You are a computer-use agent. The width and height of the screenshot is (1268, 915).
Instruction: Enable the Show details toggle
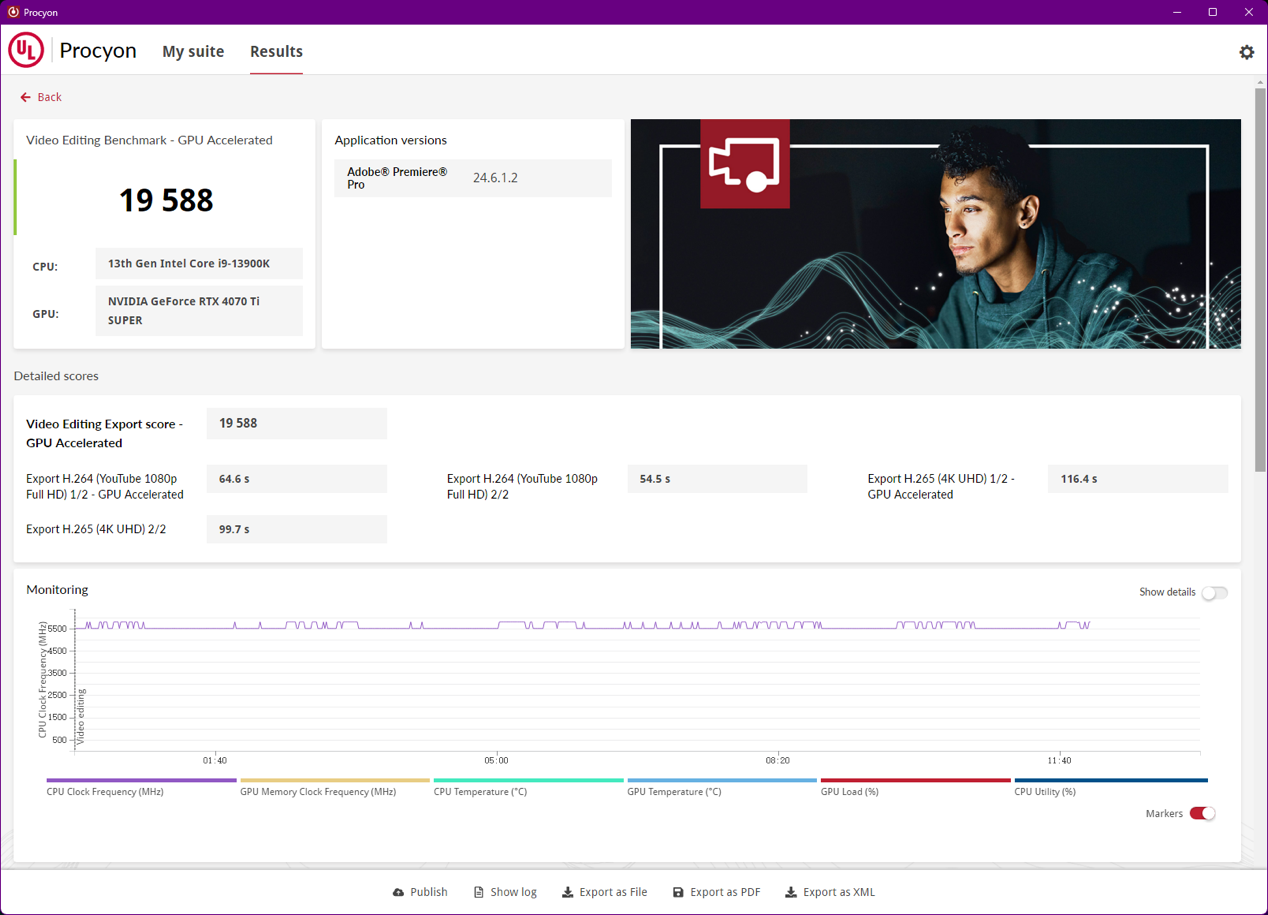tap(1213, 593)
